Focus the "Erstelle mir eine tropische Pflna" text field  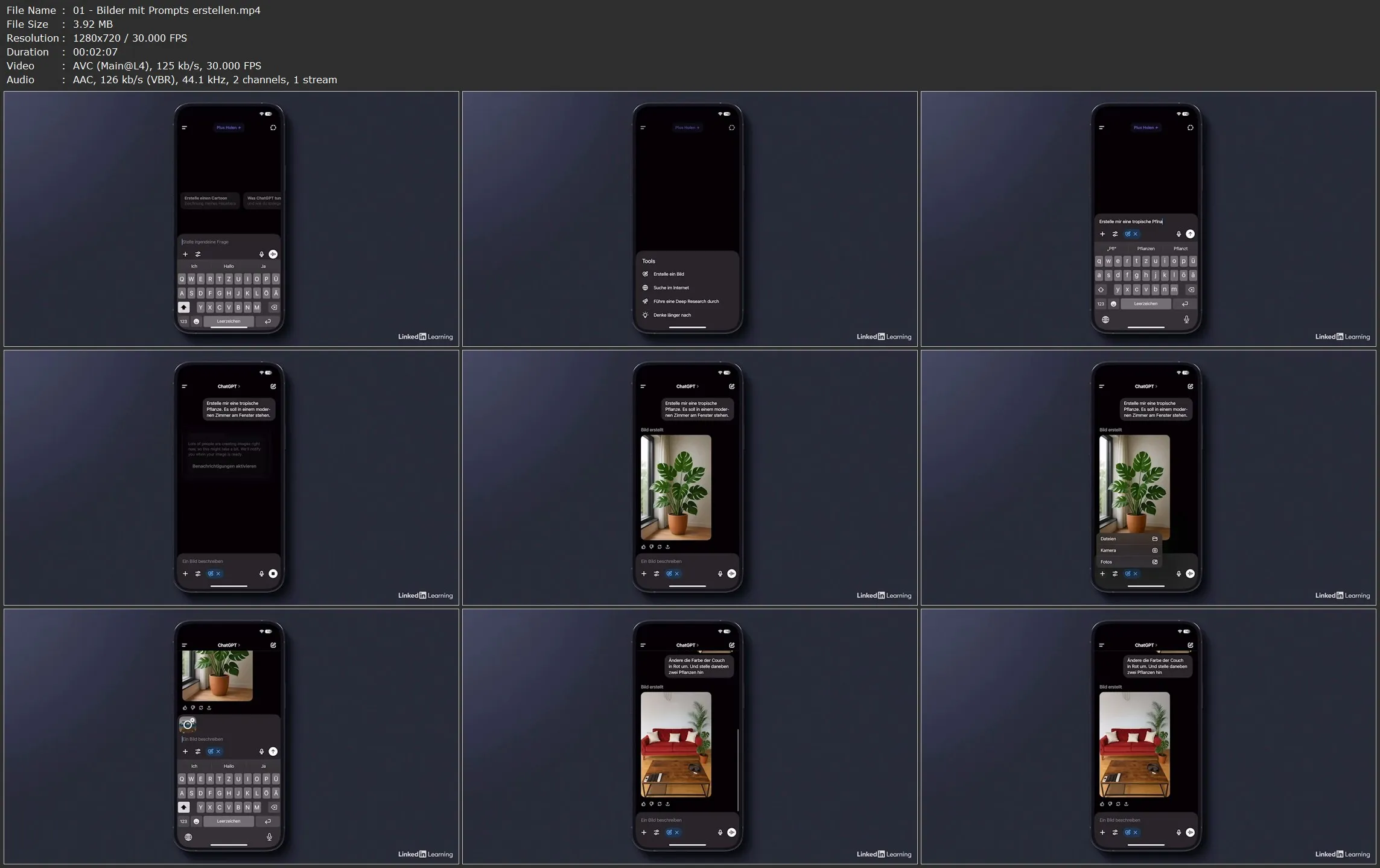(x=1145, y=221)
